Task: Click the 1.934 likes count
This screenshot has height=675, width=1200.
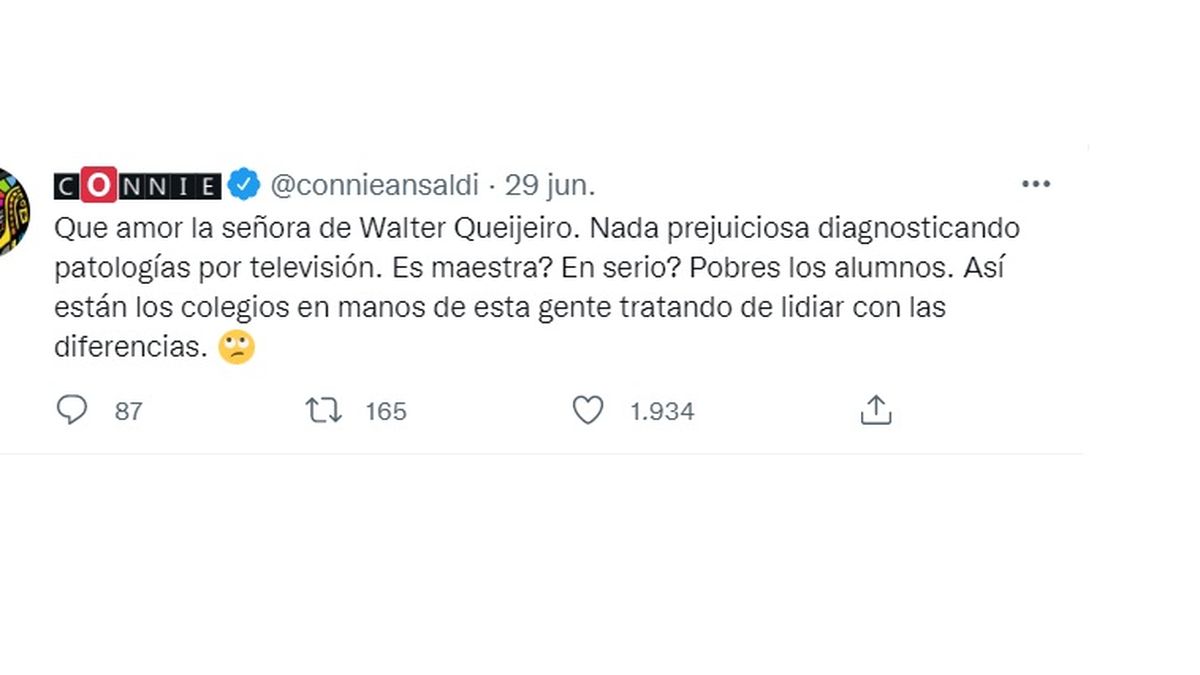Action: (x=662, y=411)
